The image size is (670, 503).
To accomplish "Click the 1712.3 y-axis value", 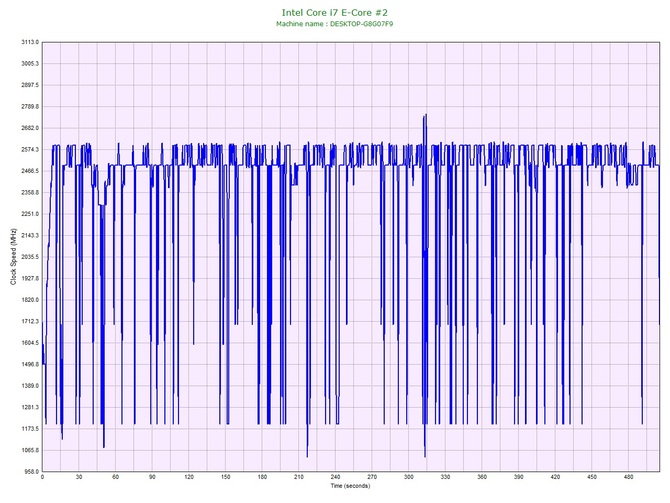I will click(30, 321).
